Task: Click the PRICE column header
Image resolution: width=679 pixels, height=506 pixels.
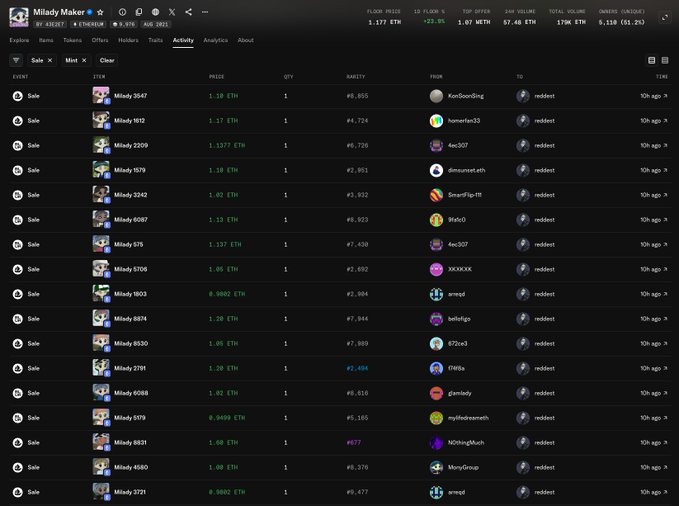Action: tap(217, 77)
